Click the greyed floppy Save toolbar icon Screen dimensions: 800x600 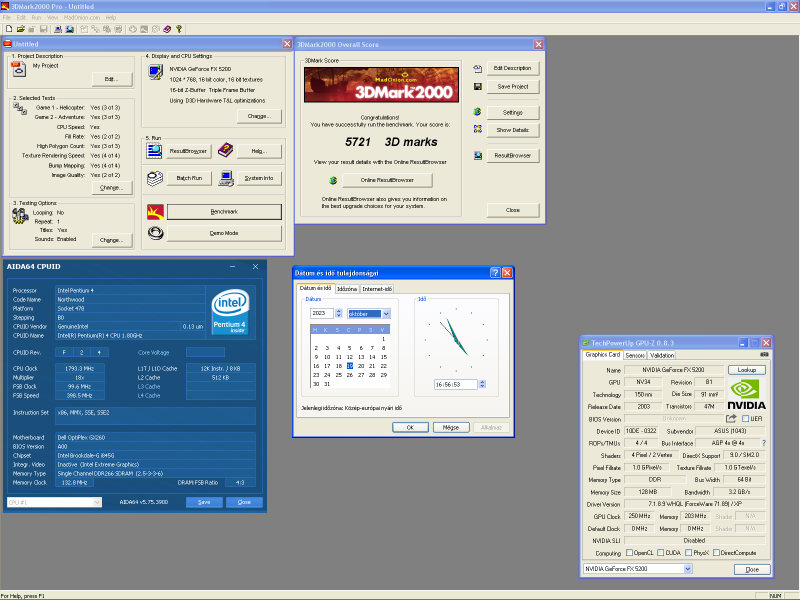[44, 29]
